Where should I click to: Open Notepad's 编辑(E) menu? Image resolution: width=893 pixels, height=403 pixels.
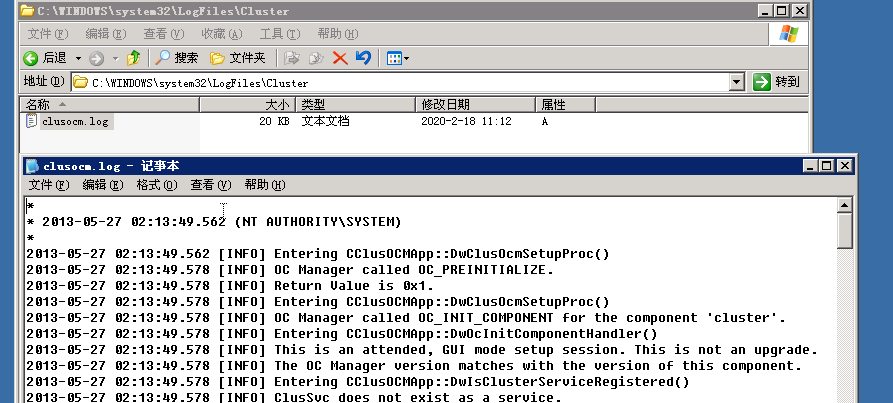[x=103, y=185]
